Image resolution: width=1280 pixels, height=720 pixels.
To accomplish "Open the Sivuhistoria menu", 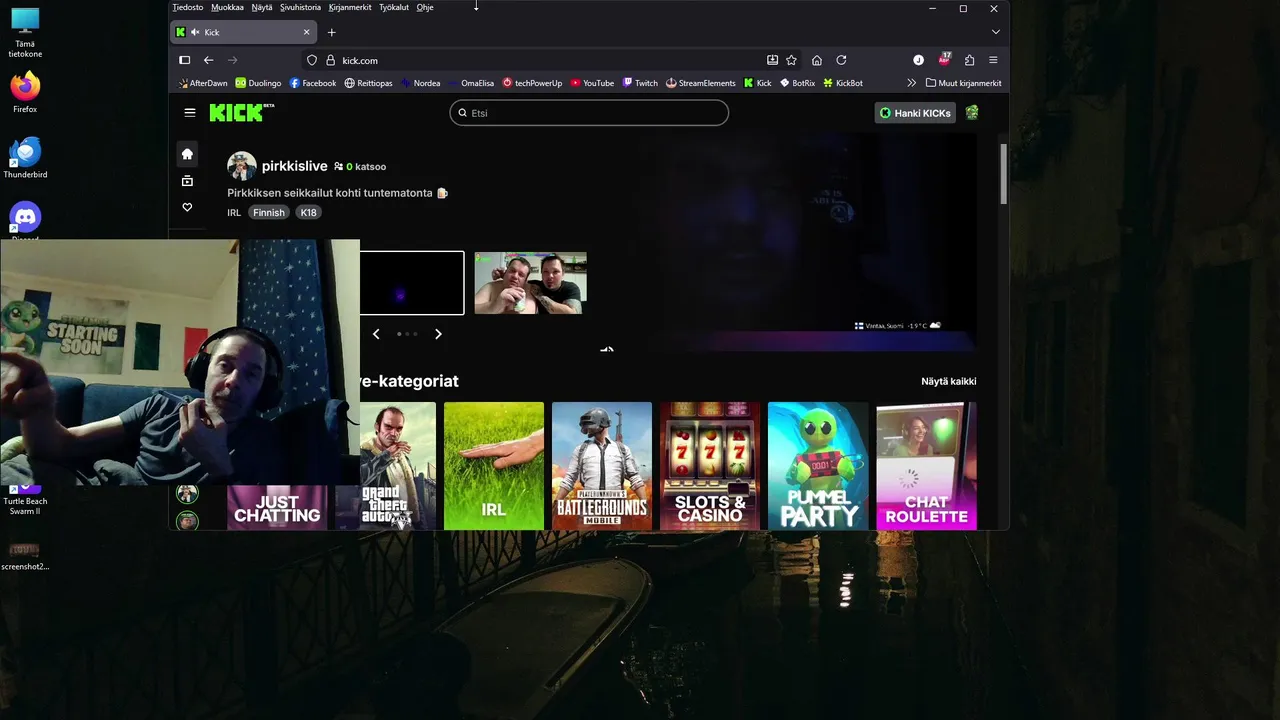I will [300, 7].
